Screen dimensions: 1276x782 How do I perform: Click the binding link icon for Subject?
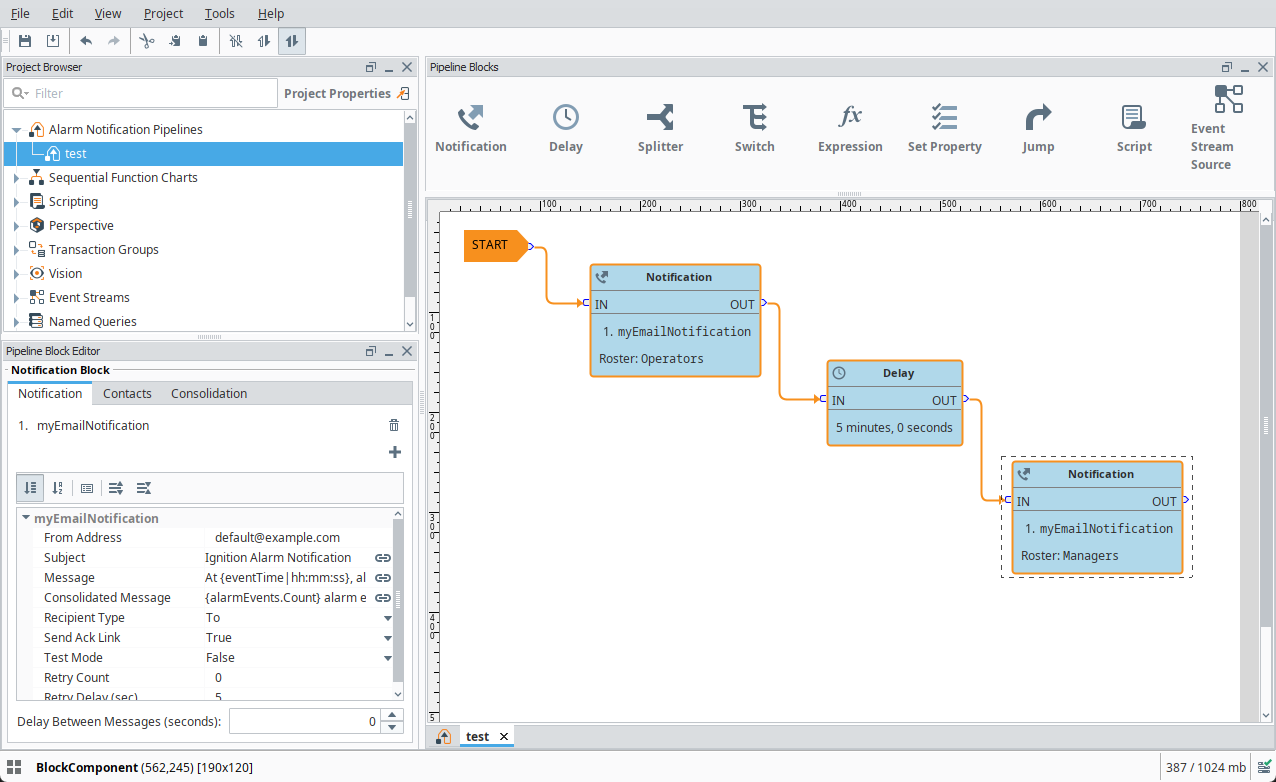coord(383,558)
